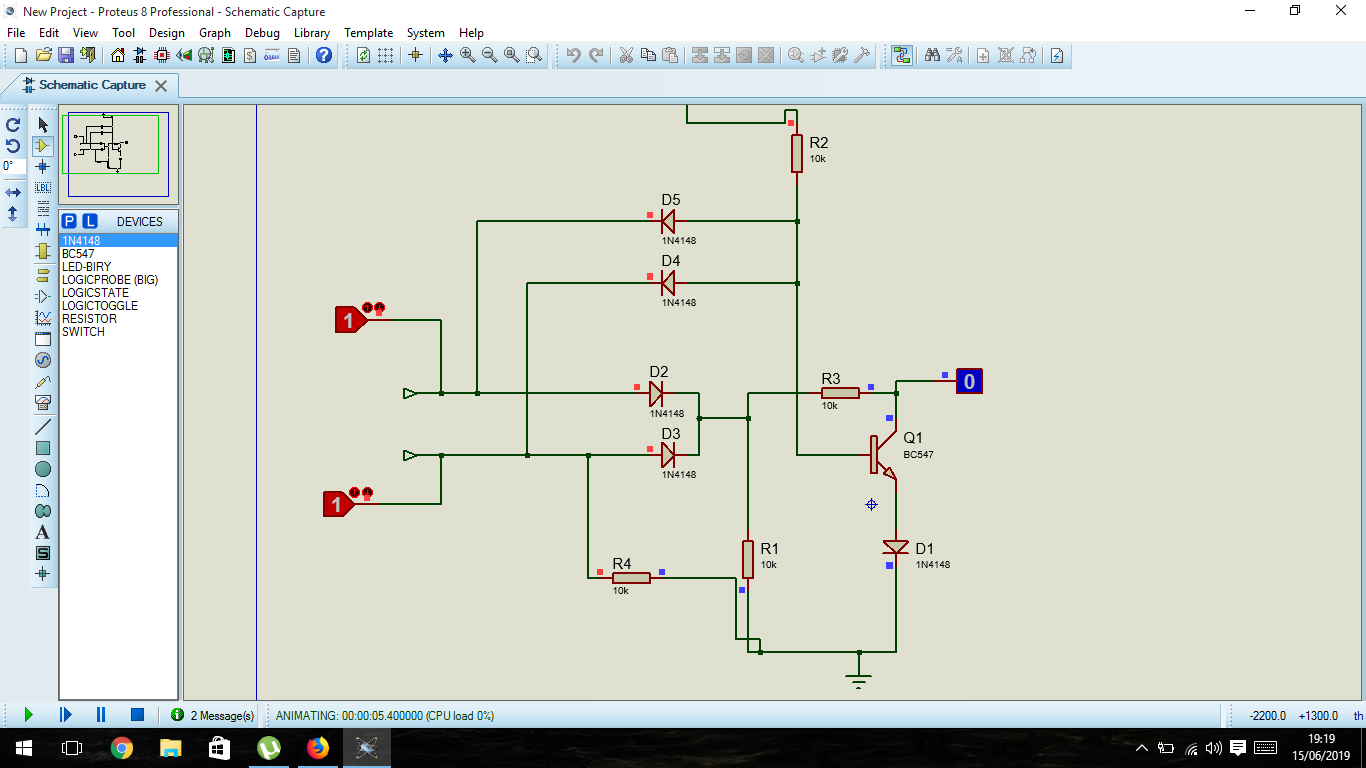Open the PCB Layout red chip icon

click(x=162, y=55)
